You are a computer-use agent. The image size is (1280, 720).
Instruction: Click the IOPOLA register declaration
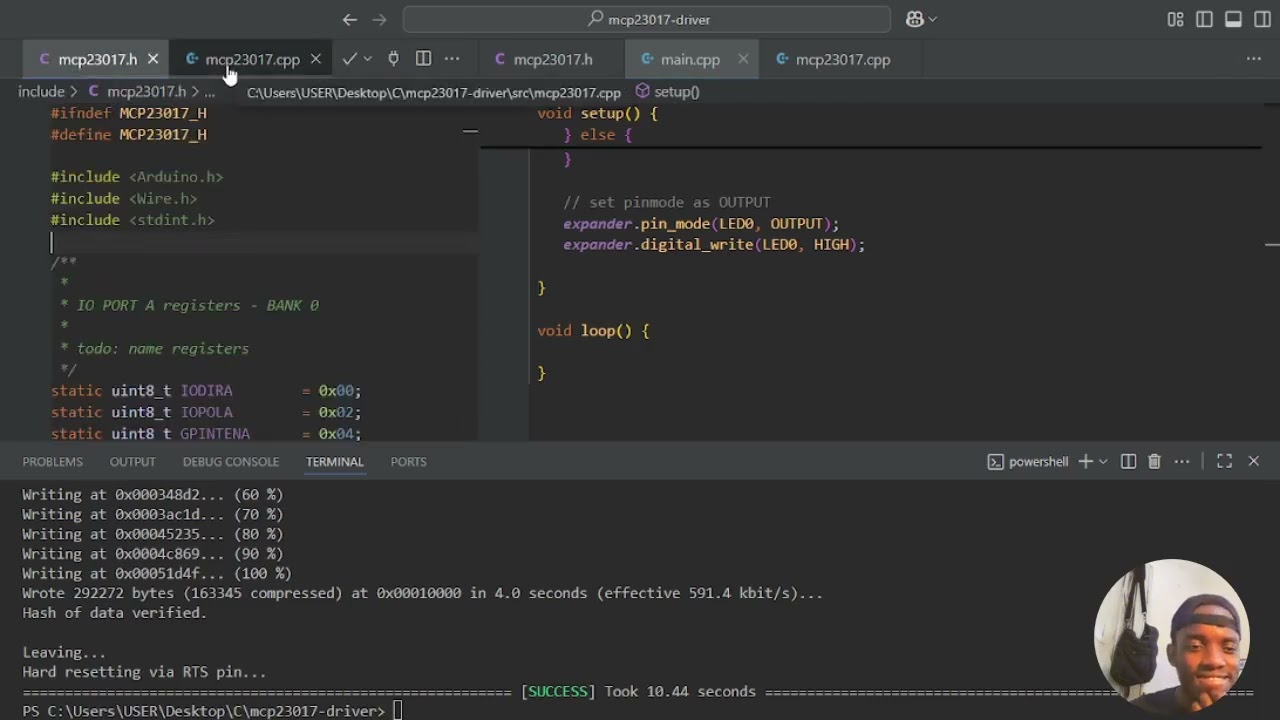tap(206, 412)
